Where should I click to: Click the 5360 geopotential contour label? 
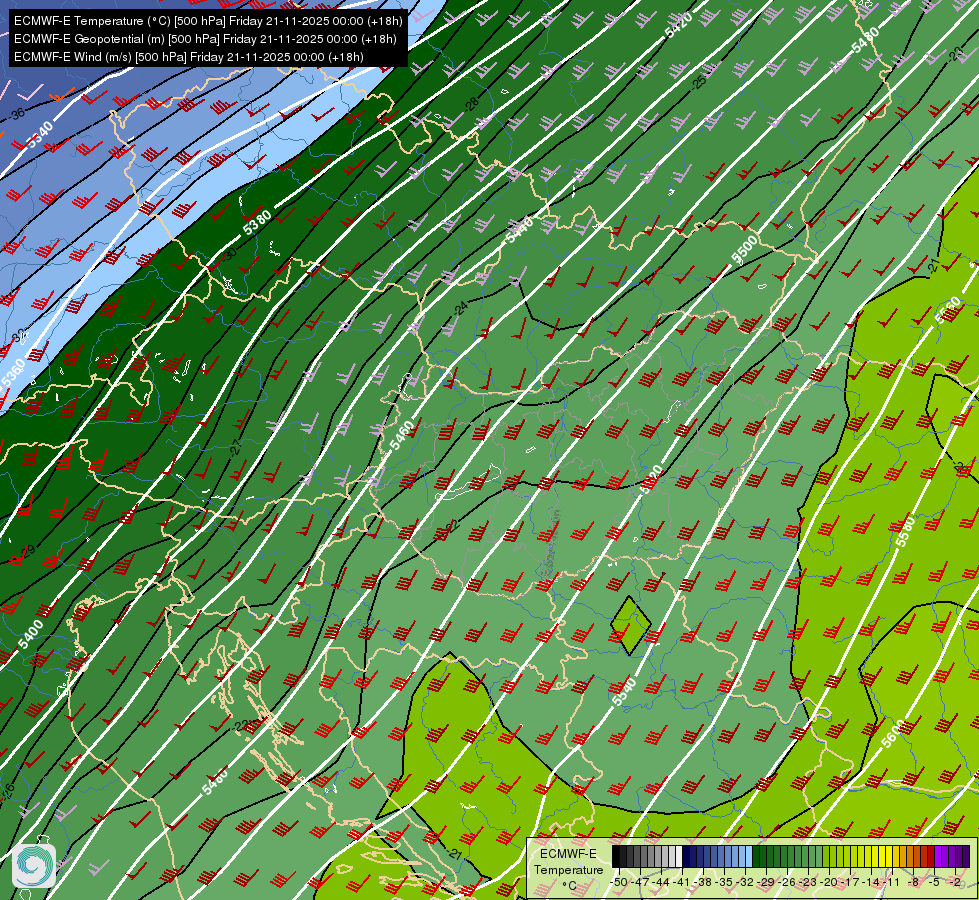[13, 373]
